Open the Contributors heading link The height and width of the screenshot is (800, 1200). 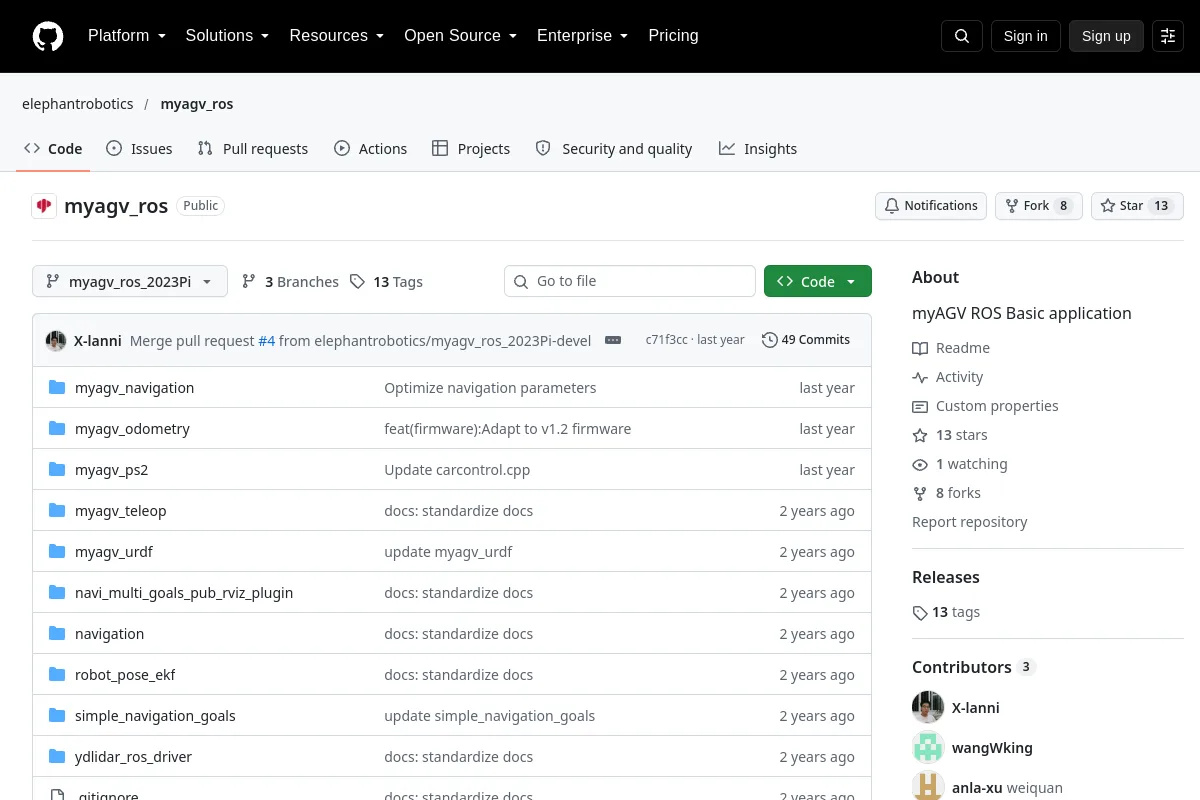click(973, 667)
